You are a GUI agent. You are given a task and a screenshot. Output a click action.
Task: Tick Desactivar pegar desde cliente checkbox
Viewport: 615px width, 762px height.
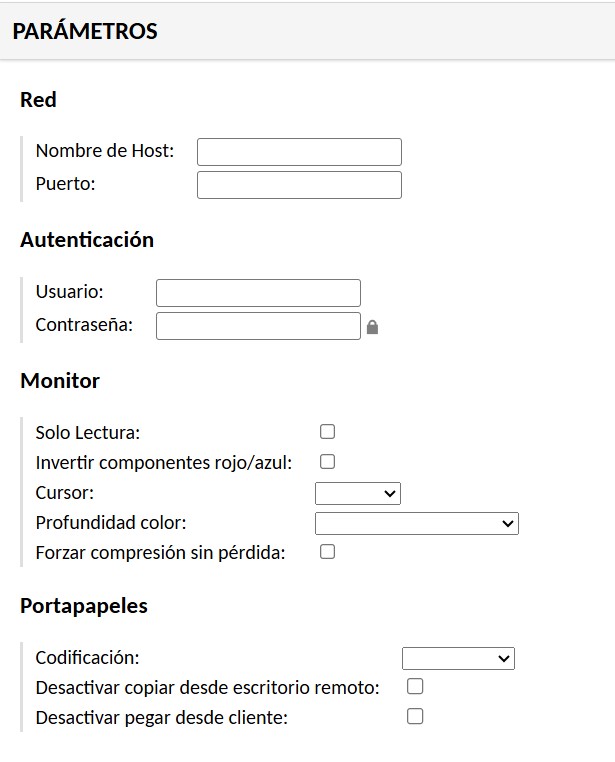[415, 716]
